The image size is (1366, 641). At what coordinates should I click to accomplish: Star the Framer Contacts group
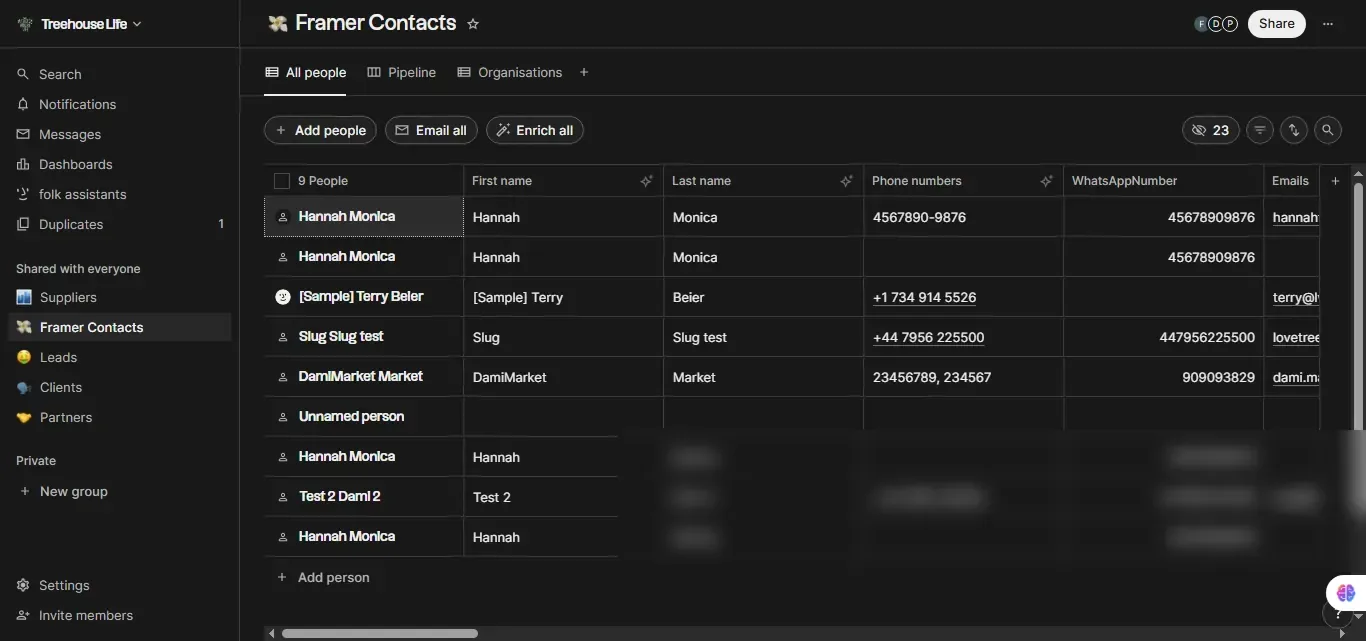[473, 24]
